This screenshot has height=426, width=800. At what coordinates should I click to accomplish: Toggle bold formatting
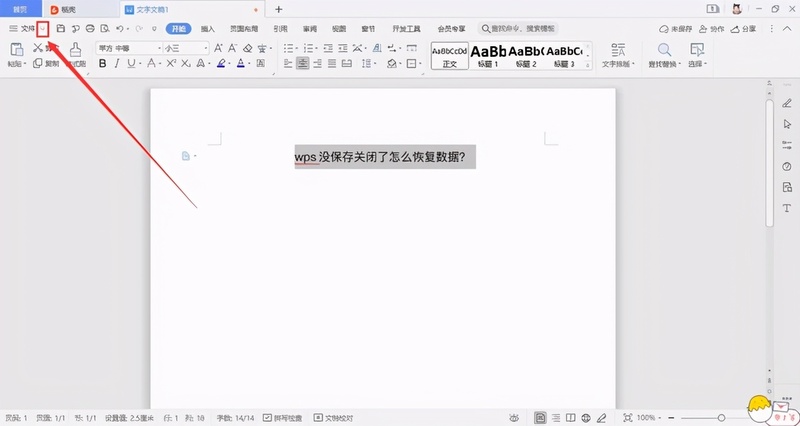[x=102, y=64]
